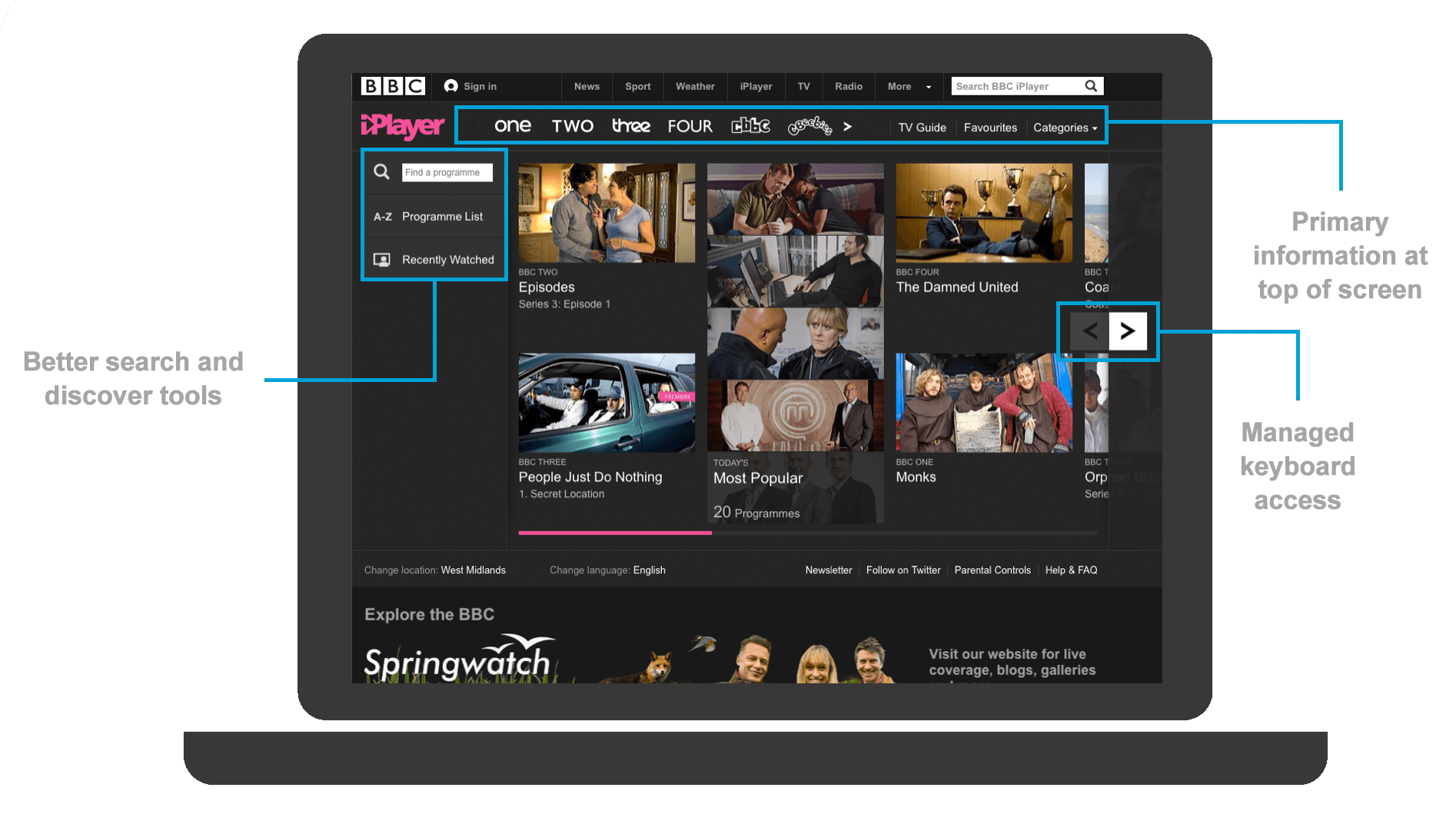1456x824 pixels.
Task: Select the BBC One channel icon
Action: coord(512,125)
